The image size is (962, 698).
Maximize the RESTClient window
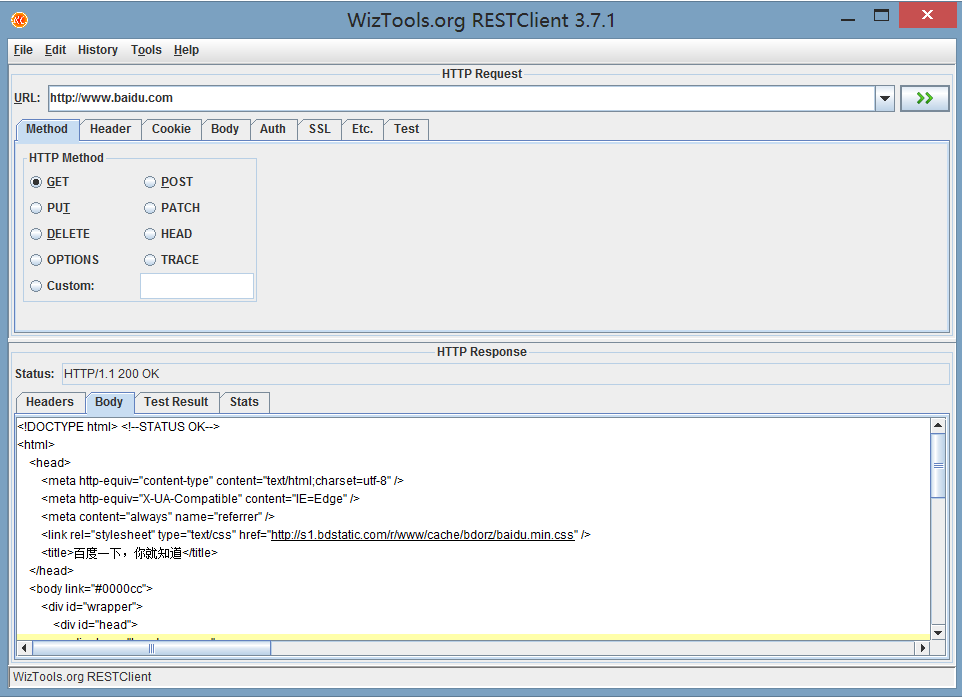(x=882, y=16)
